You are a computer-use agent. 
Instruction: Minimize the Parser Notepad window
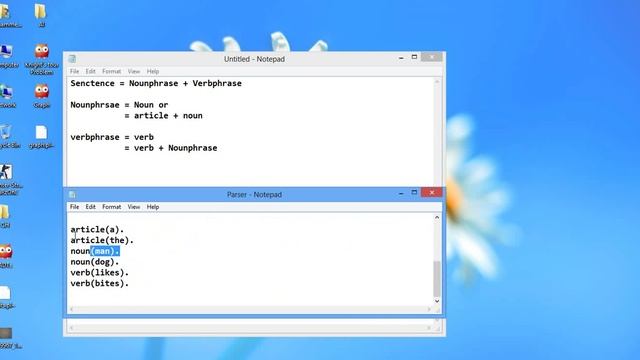[401, 193]
